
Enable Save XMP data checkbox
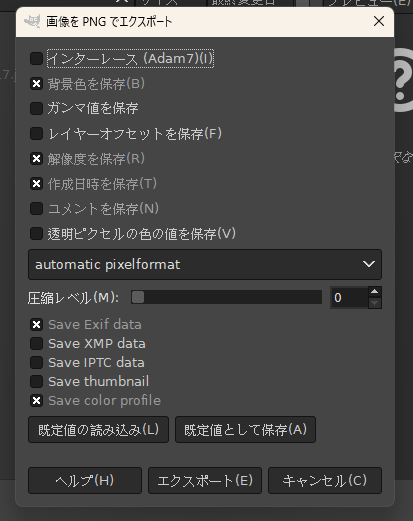(x=36, y=344)
